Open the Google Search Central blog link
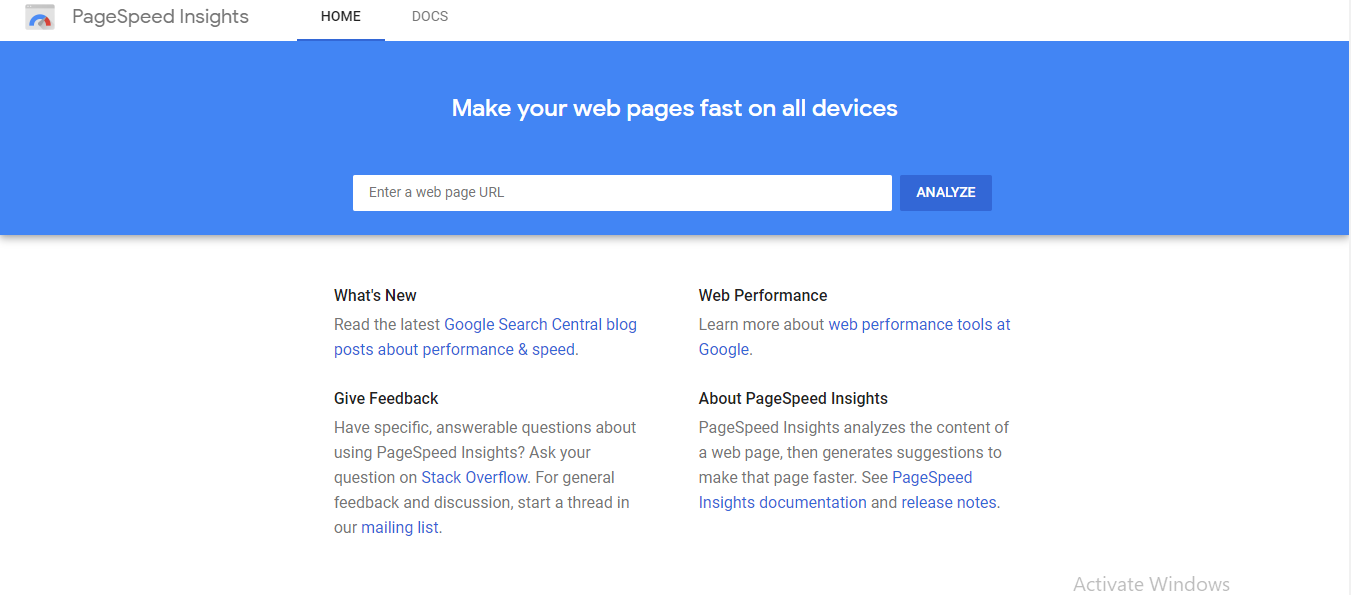1351x595 pixels. [485, 337]
